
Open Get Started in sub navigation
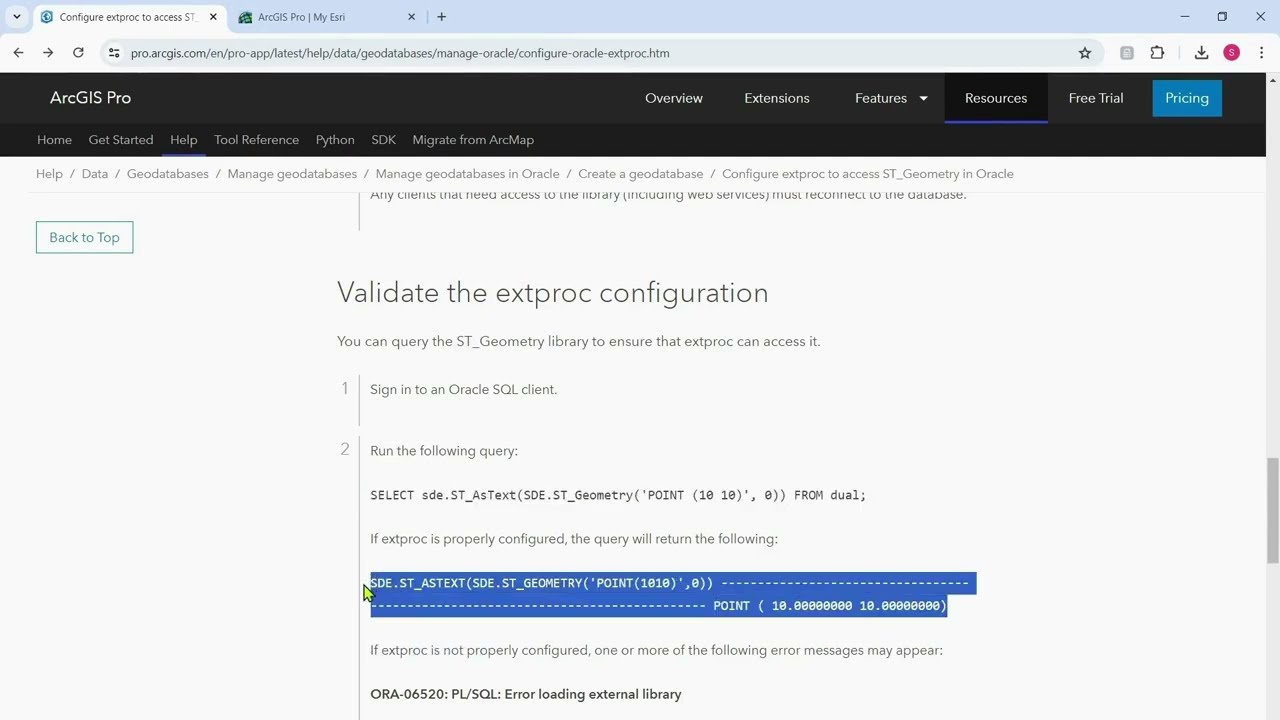coord(121,140)
